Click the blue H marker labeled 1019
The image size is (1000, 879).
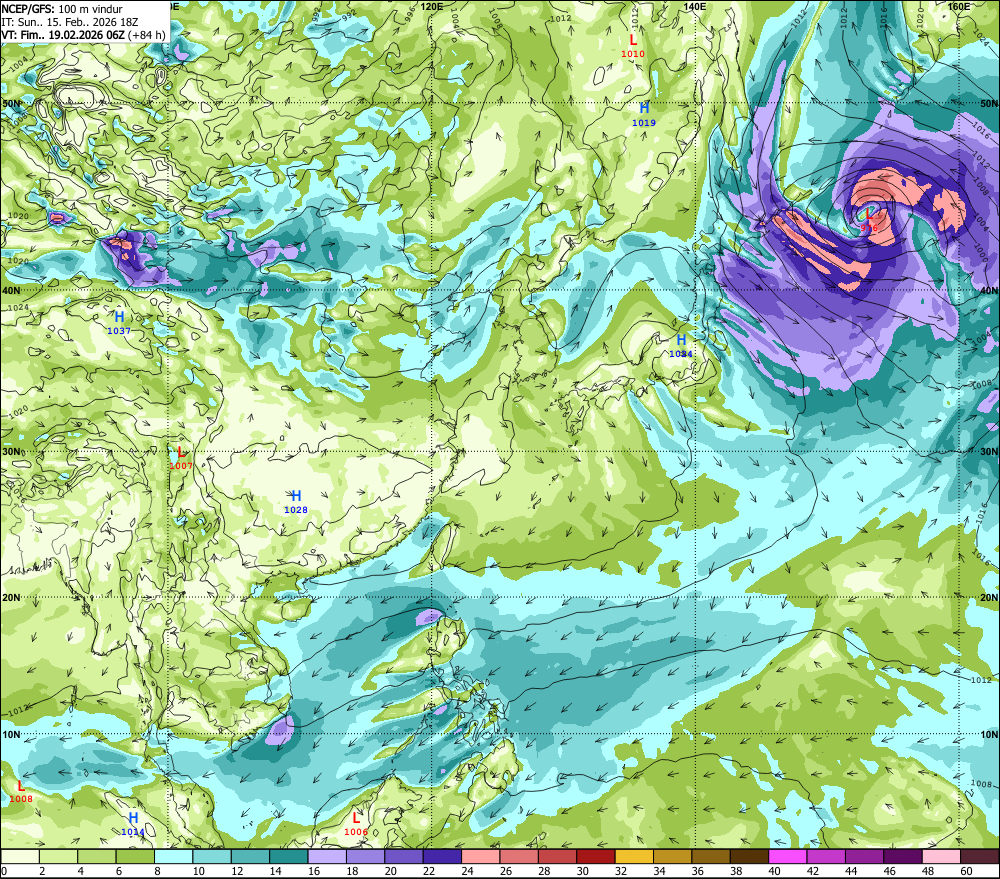[x=644, y=108]
